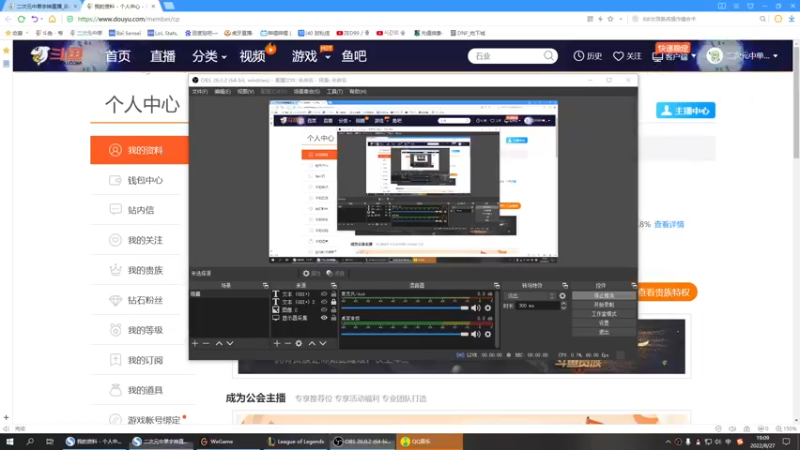800x450 pixels.
Task: Move scene up arrow in 场景 panel
Action: tap(219, 343)
